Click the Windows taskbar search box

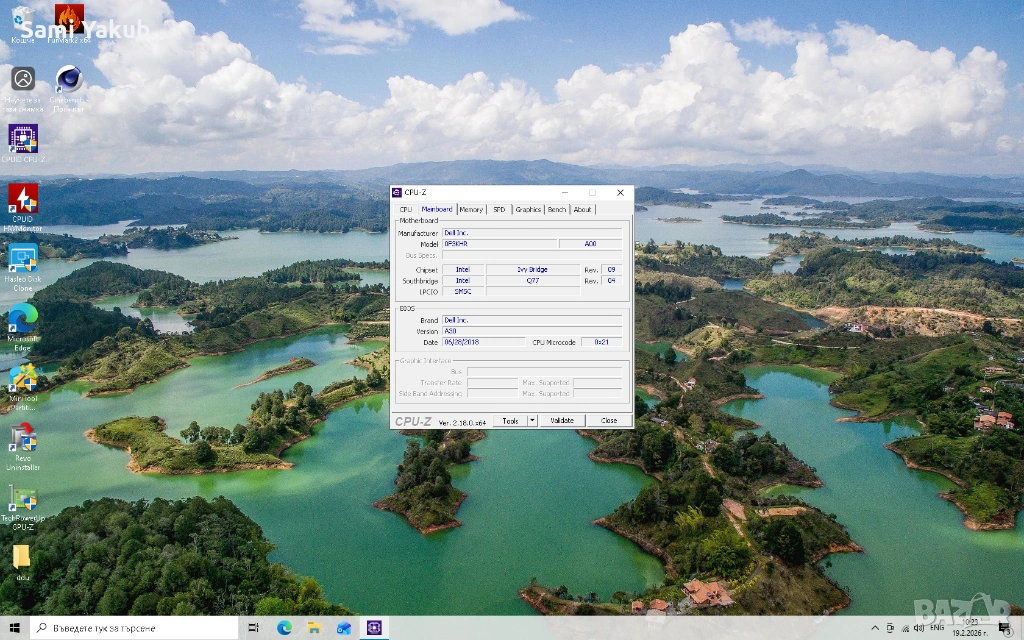click(135, 628)
